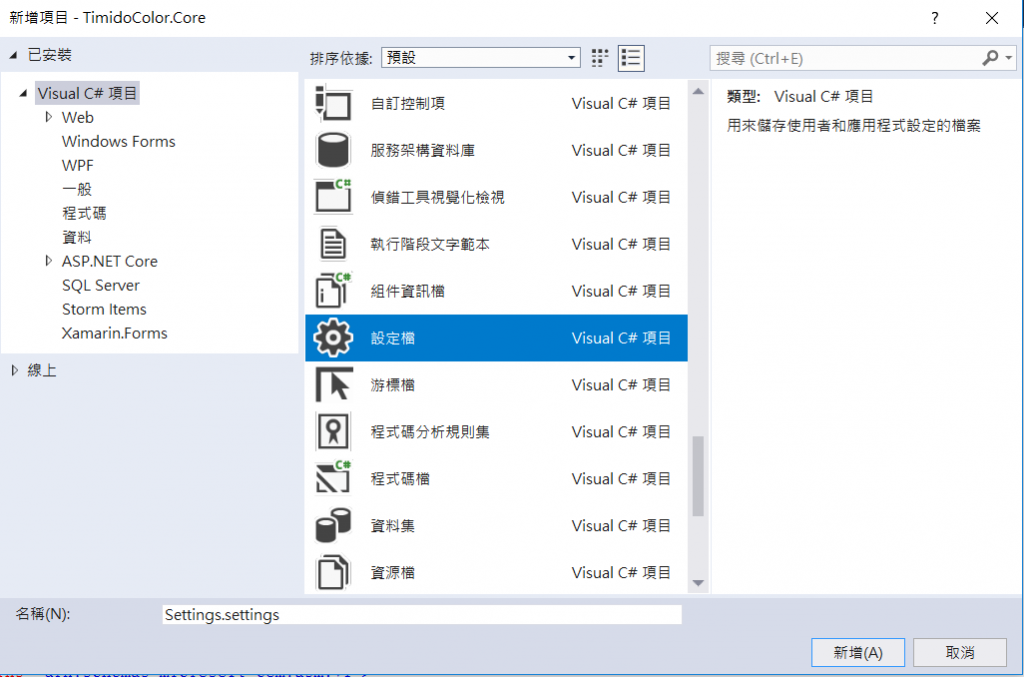
Task: Select the 程式碼分析規則集 ruleset icon
Action: pyautogui.click(x=334, y=432)
